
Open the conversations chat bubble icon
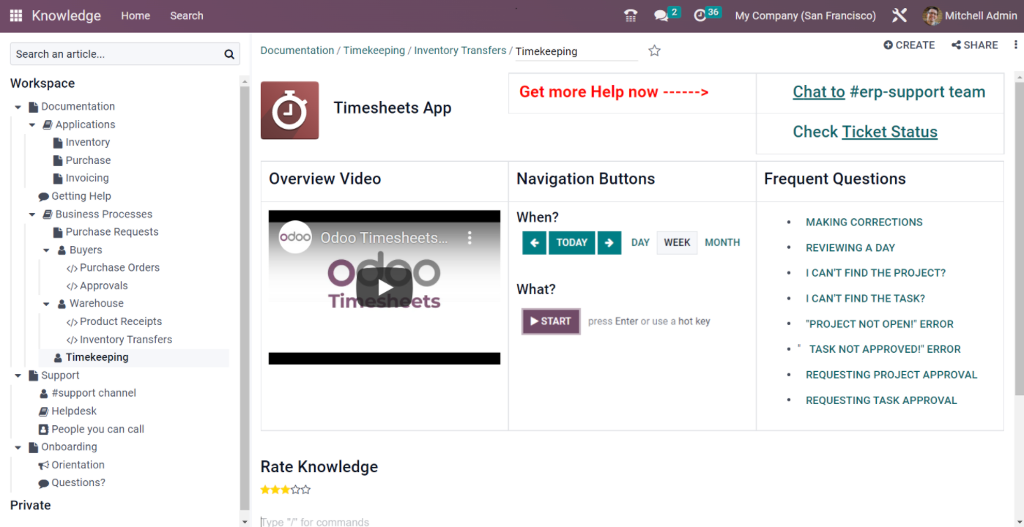(661, 16)
